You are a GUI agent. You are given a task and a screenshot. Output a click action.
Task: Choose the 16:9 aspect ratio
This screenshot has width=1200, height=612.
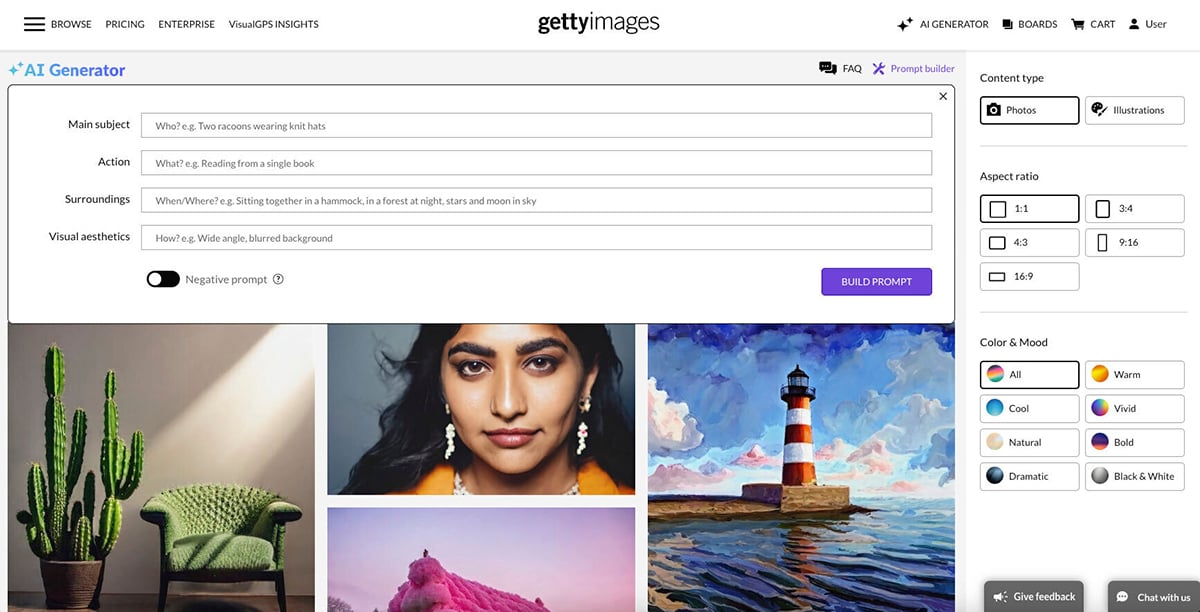[1029, 276]
